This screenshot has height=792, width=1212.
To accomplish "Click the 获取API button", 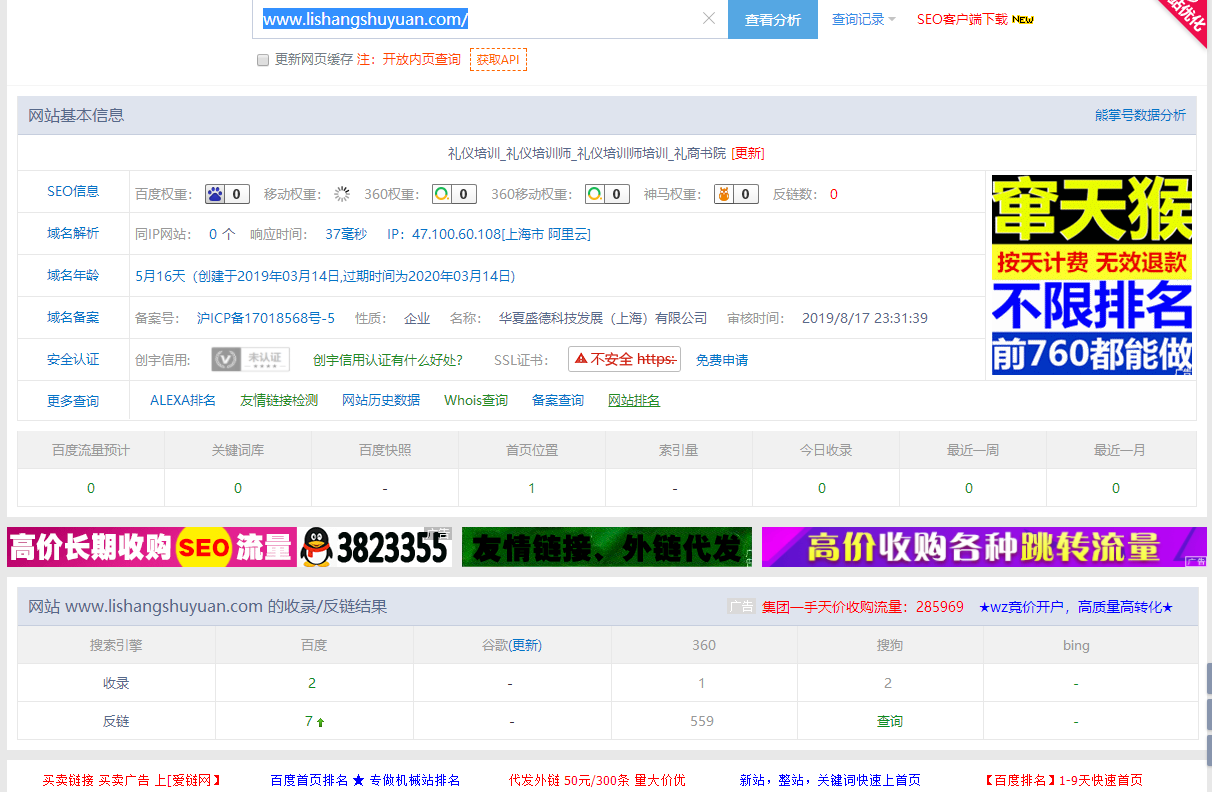I will click(x=498, y=60).
